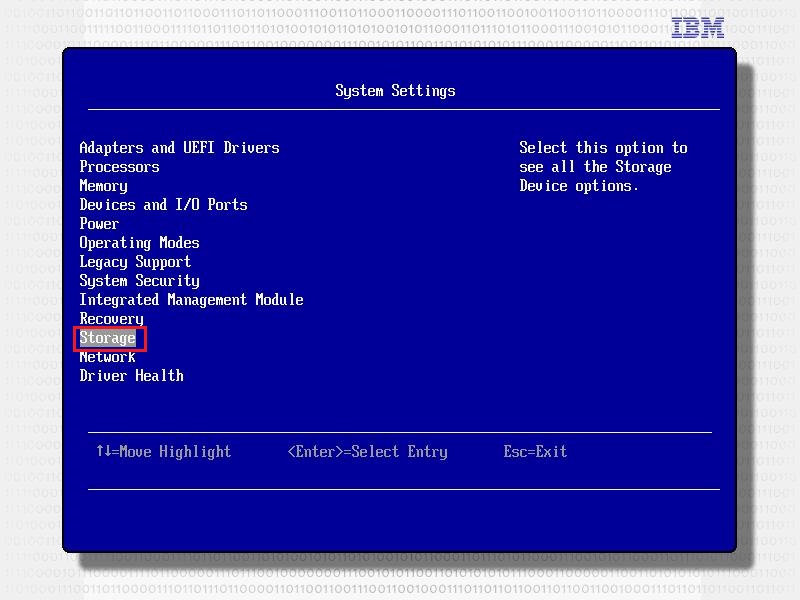Select Devices and I/O Ports
800x600 pixels.
coord(163,205)
